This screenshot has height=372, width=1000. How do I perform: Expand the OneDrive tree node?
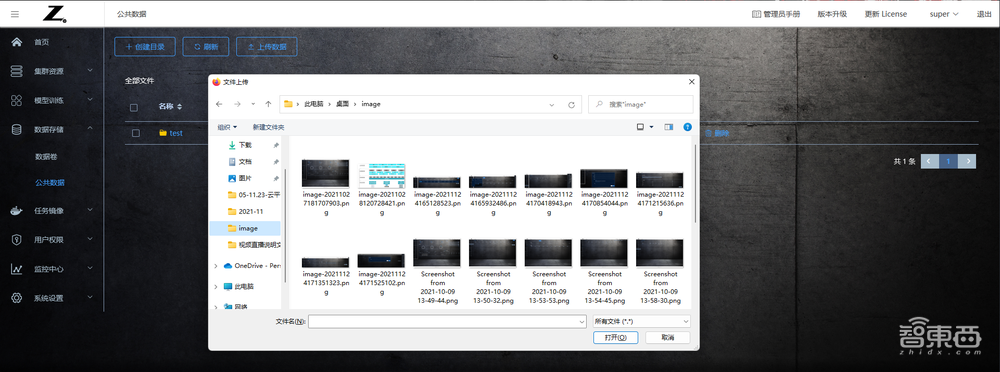point(216,266)
